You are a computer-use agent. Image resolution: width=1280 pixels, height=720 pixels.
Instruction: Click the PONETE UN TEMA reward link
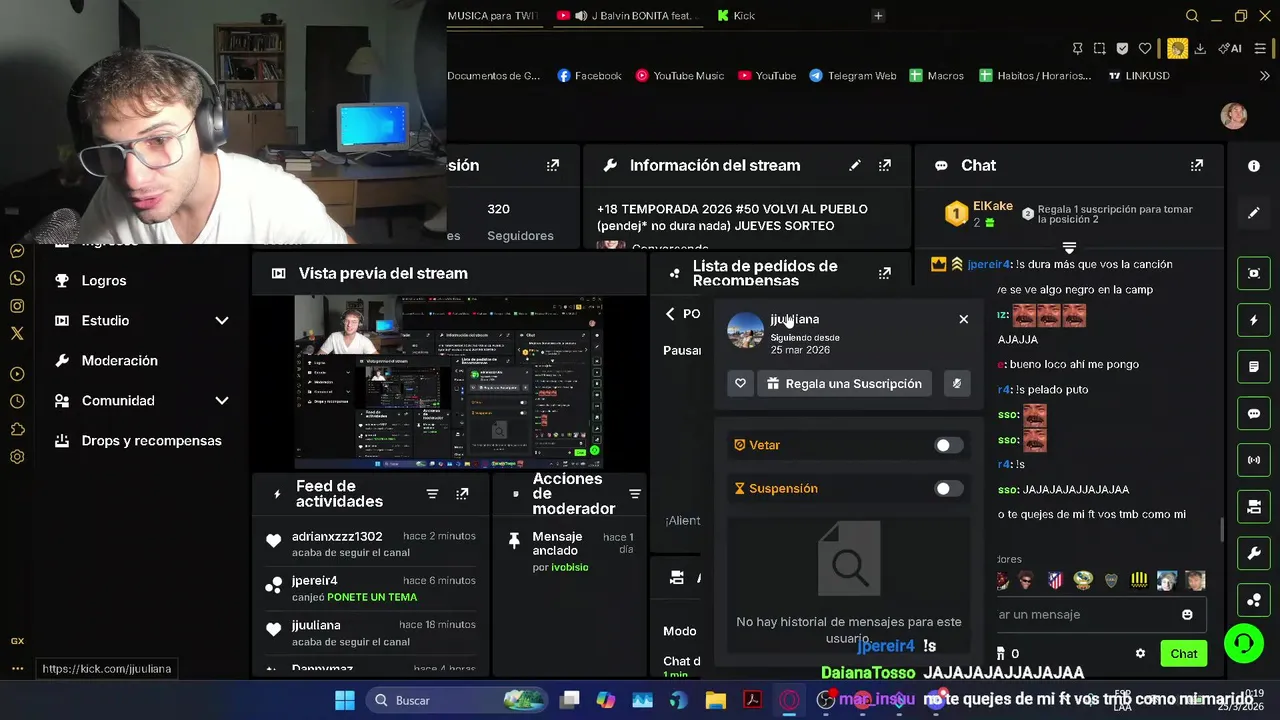click(x=372, y=597)
